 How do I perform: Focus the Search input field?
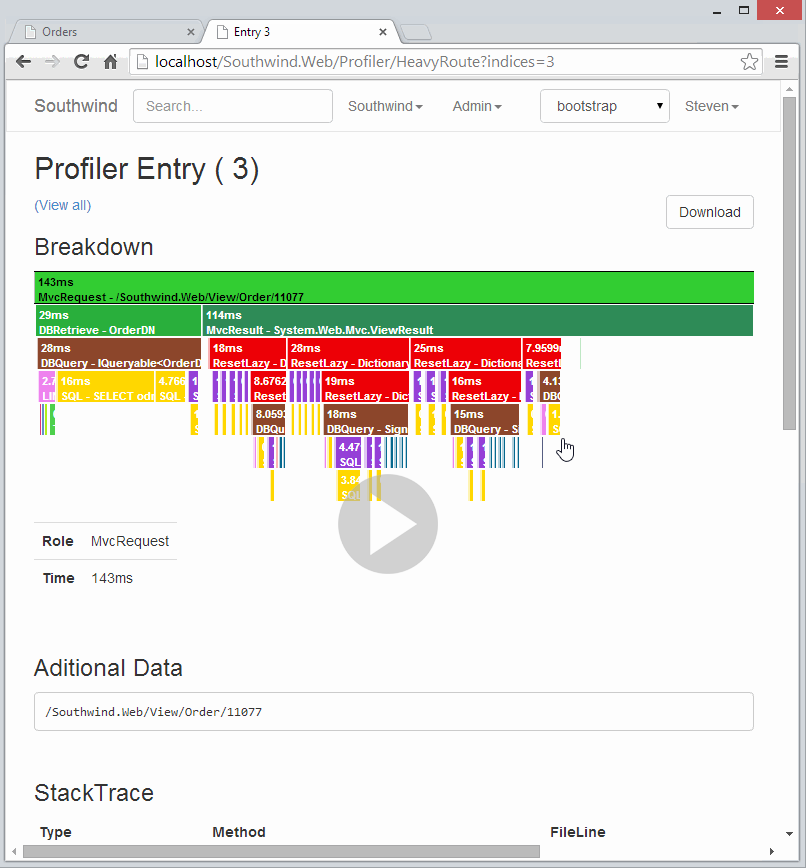232,106
